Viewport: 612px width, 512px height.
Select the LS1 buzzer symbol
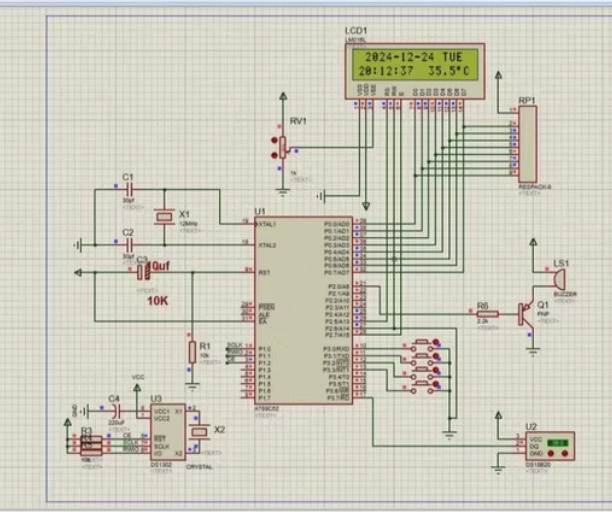[x=558, y=279]
